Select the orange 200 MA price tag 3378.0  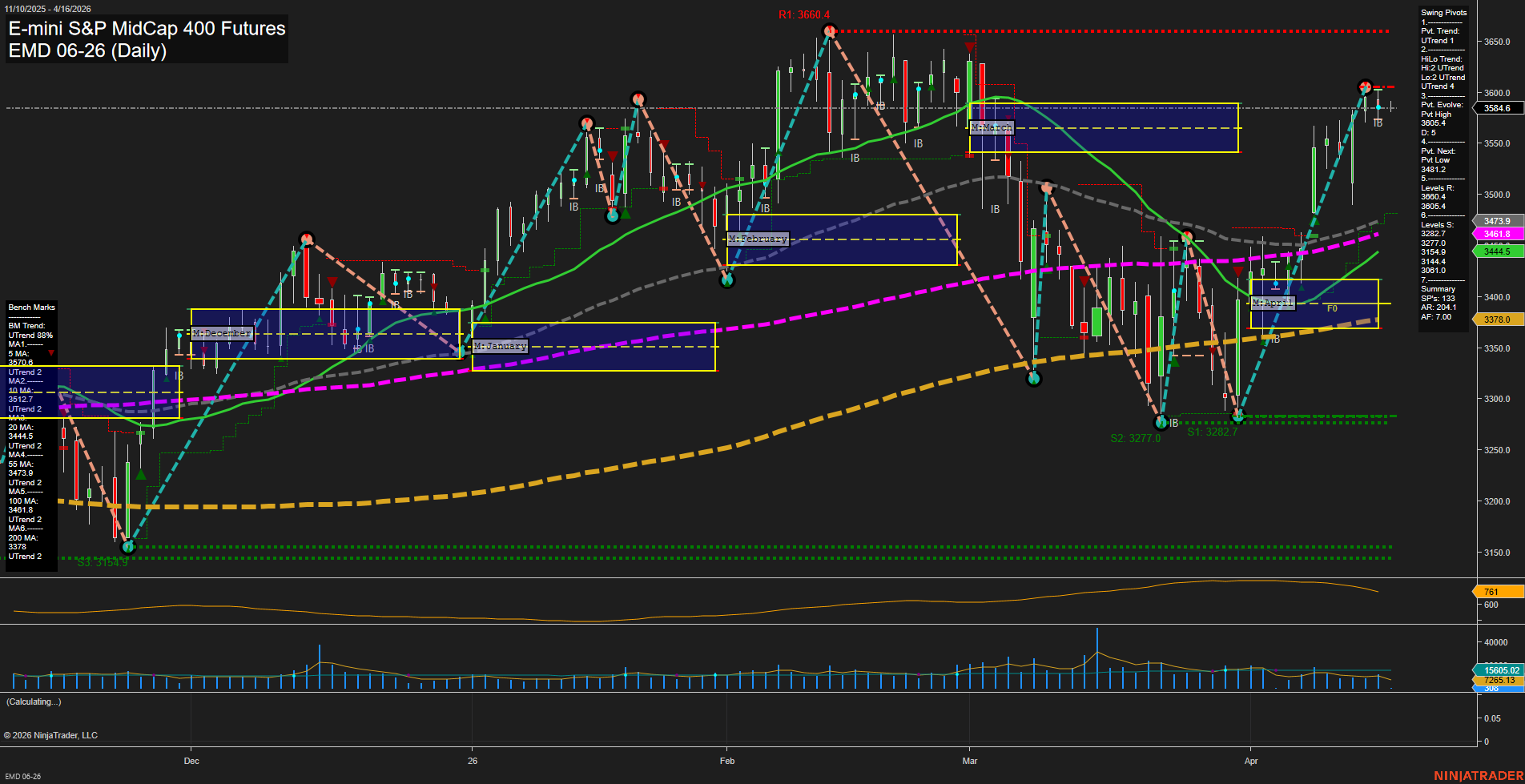coord(1496,320)
